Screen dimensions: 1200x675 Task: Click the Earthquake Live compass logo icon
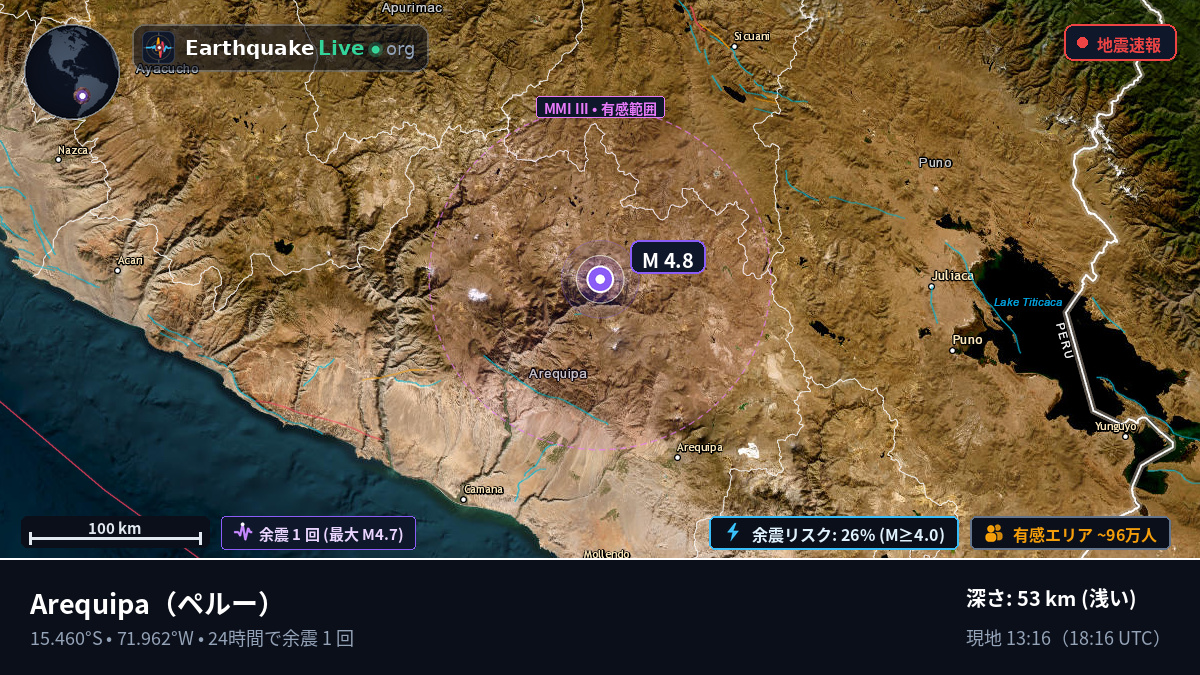tap(159, 48)
